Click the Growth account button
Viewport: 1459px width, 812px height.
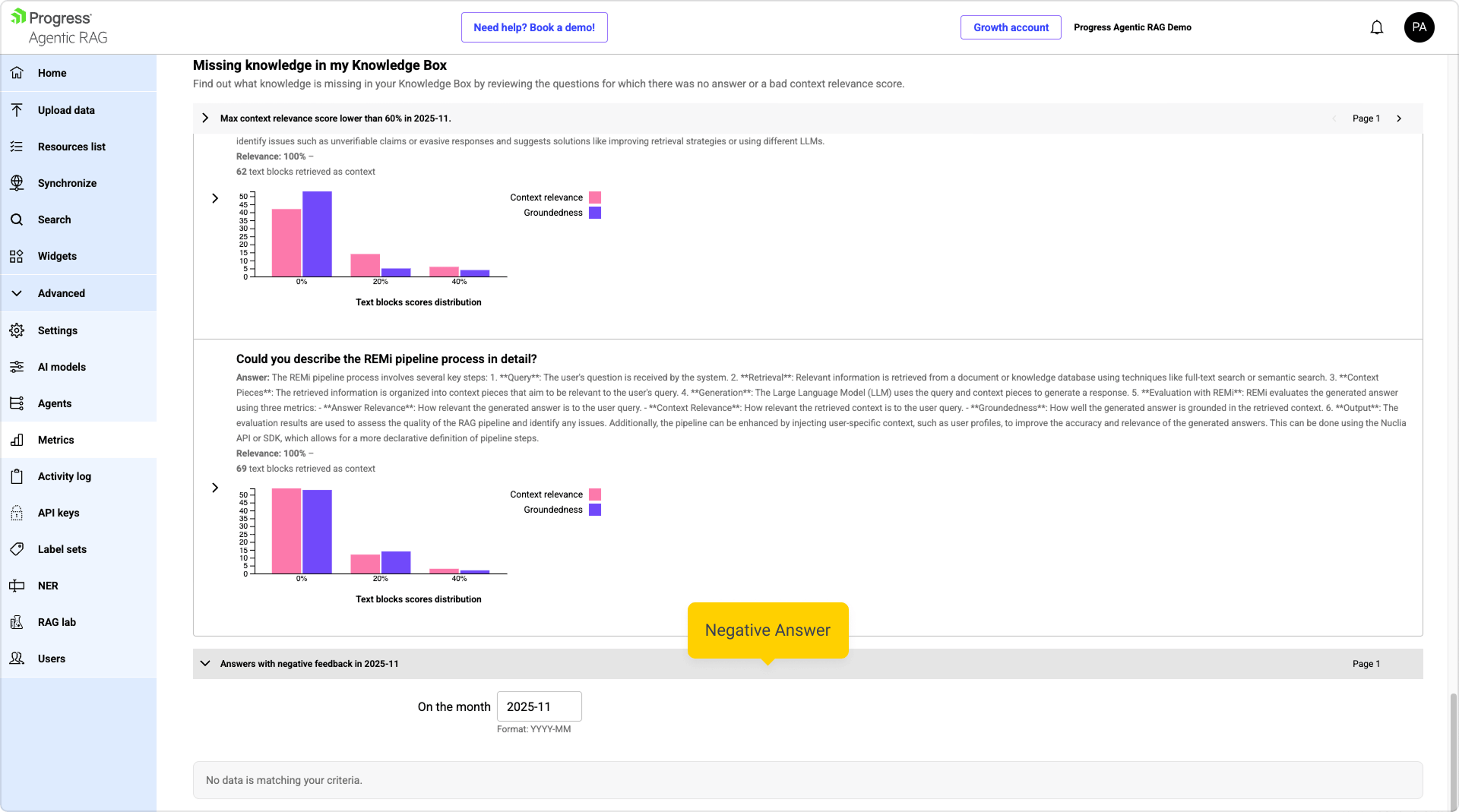(x=1011, y=27)
